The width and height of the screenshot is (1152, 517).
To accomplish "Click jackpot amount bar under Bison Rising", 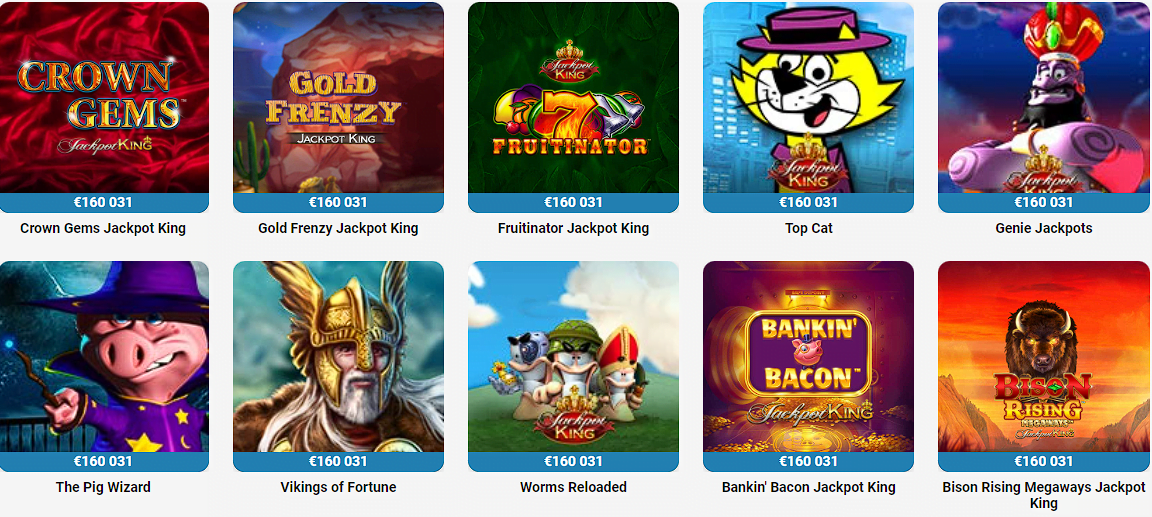I will (1043, 462).
